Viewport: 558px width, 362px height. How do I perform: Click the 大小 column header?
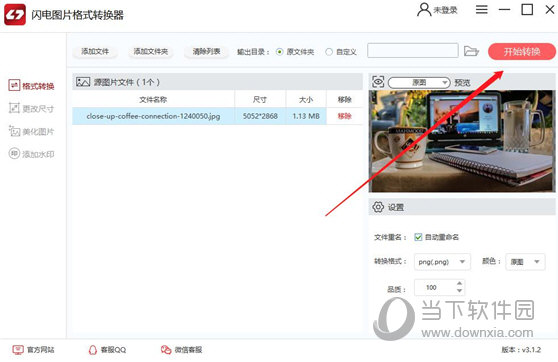tap(306, 99)
